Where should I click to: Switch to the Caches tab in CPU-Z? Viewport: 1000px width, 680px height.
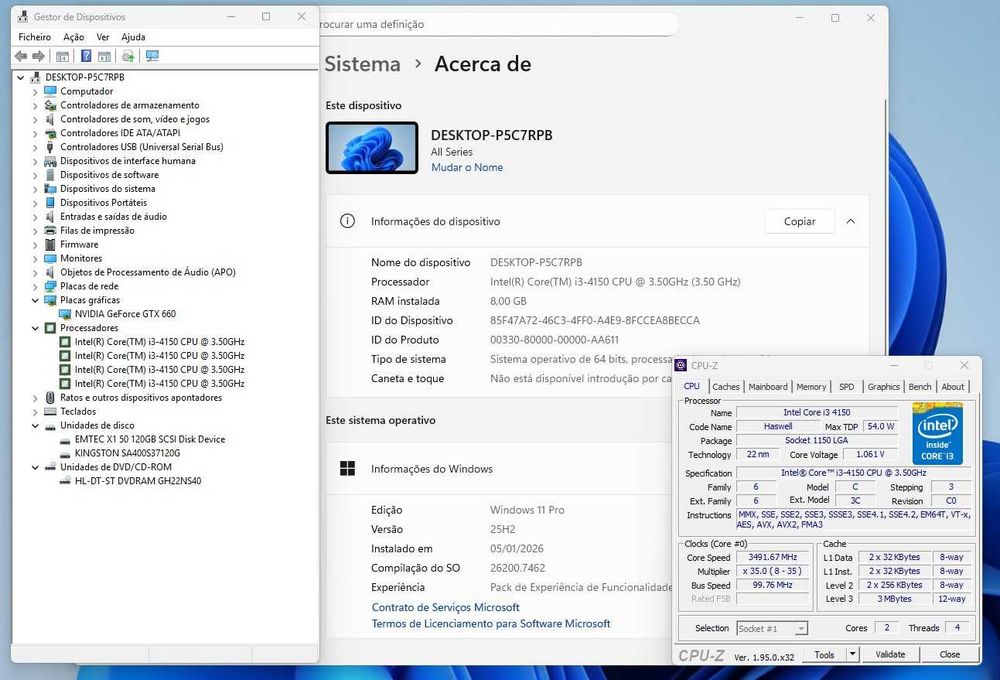[726, 387]
